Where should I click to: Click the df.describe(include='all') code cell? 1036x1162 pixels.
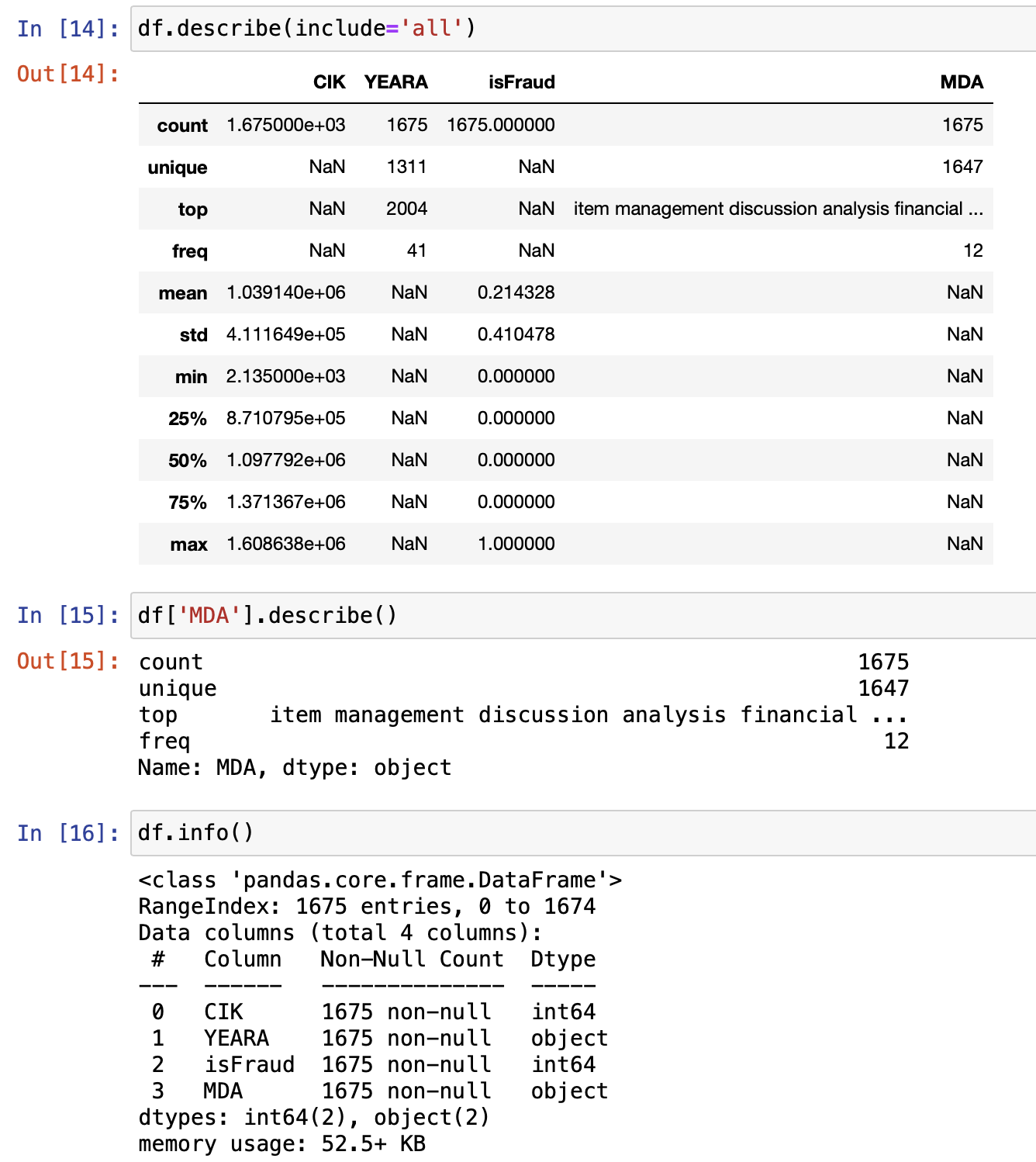click(x=583, y=29)
